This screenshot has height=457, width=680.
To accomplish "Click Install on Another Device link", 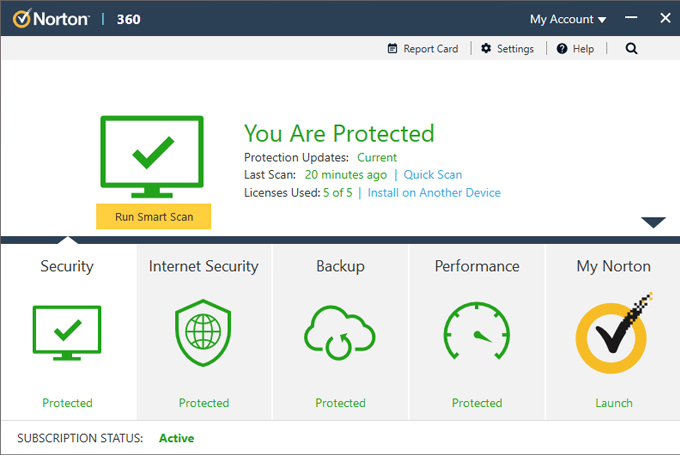I will pyautogui.click(x=434, y=193).
